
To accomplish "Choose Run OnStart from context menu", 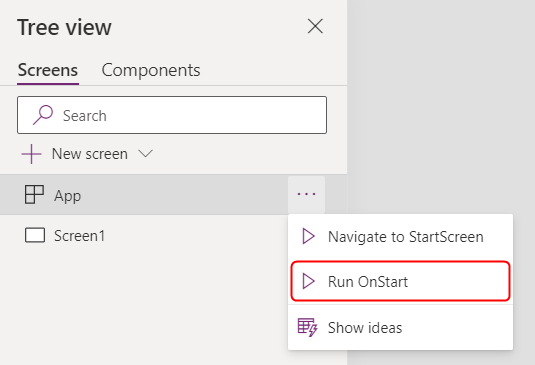I will (400, 281).
